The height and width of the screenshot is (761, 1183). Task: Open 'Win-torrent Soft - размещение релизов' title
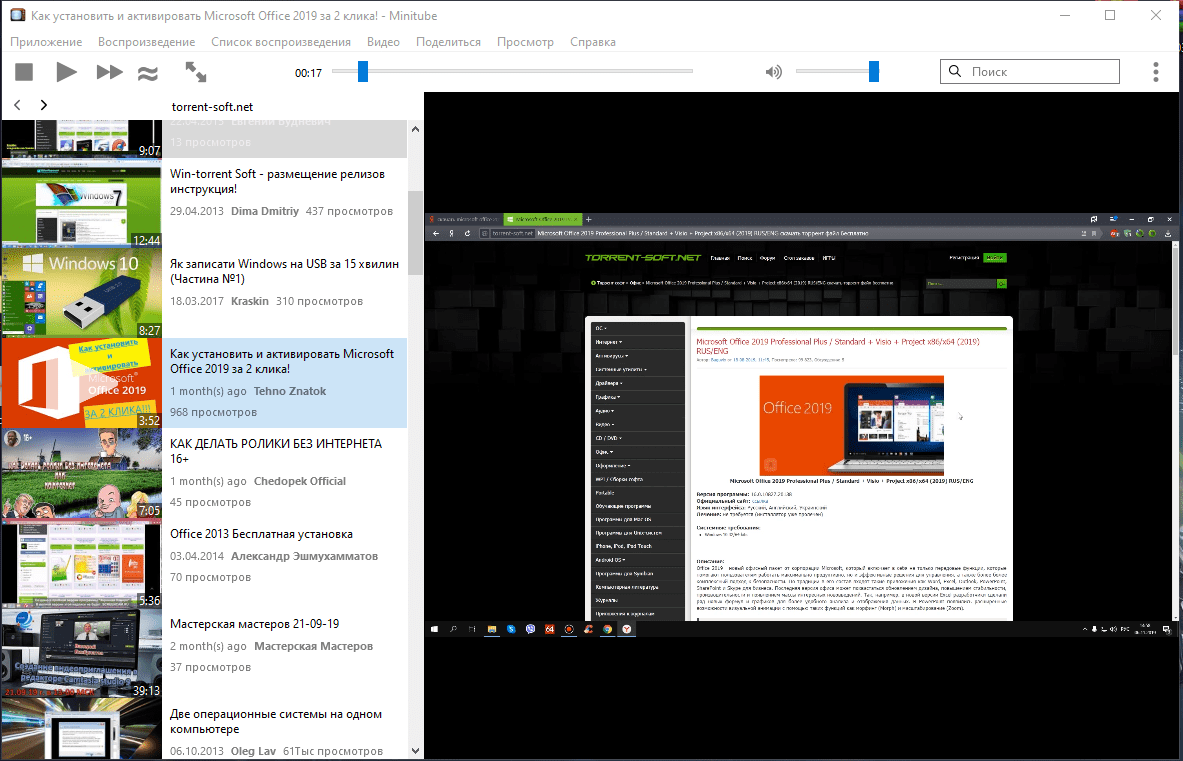point(277,181)
